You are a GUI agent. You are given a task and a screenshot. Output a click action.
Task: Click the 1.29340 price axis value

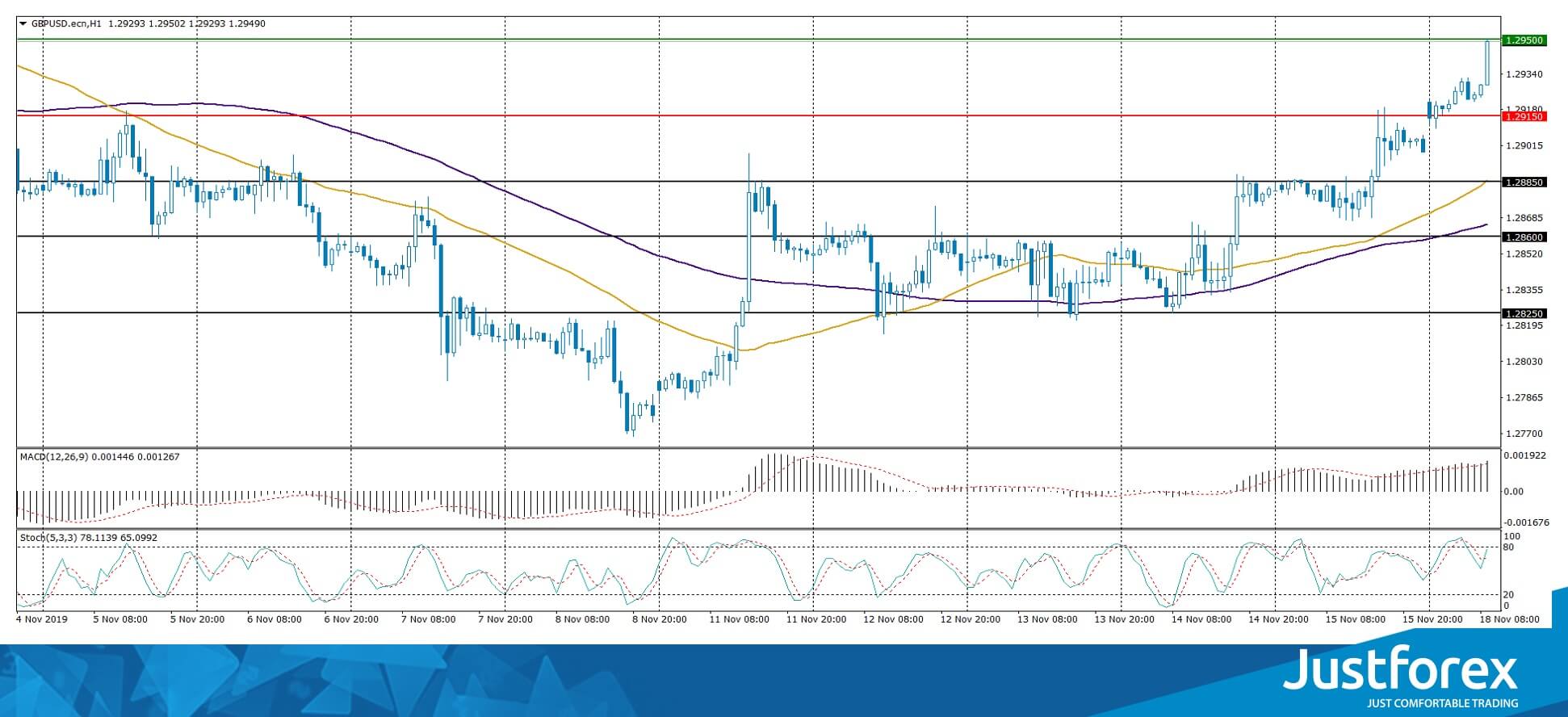pyautogui.click(x=1523, y=74)
